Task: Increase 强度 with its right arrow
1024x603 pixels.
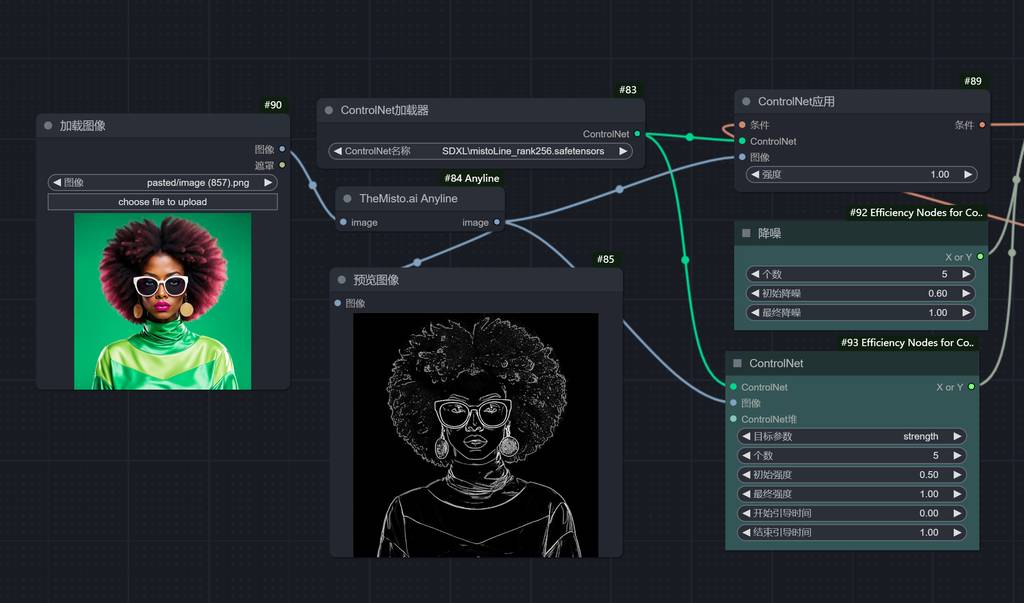Action: [x=967, y=174]
